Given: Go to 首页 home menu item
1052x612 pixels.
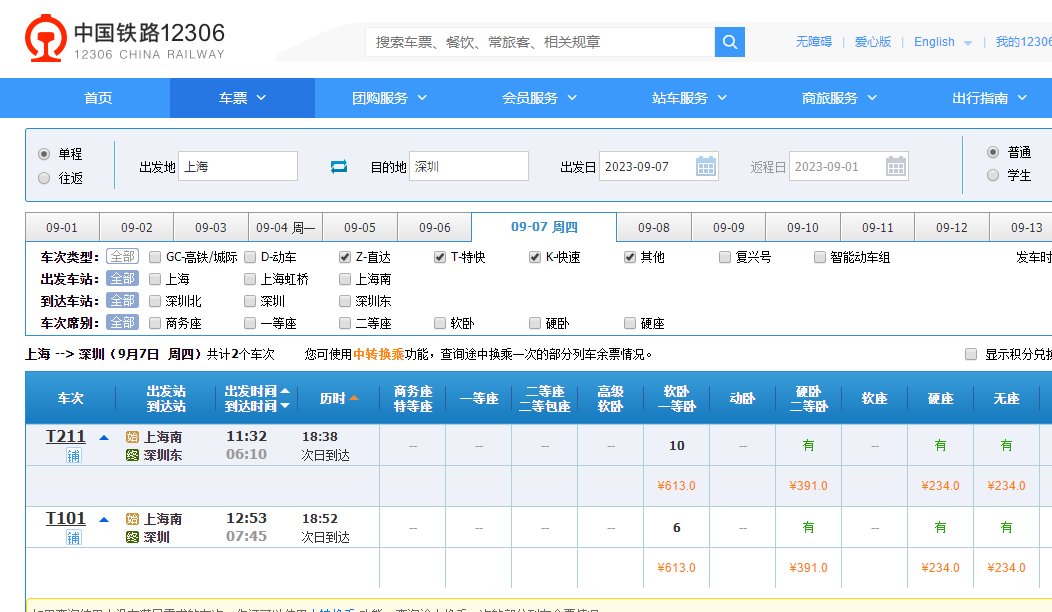Looking at the screenshot, I should pyautogui.click(x=98, y=98).
